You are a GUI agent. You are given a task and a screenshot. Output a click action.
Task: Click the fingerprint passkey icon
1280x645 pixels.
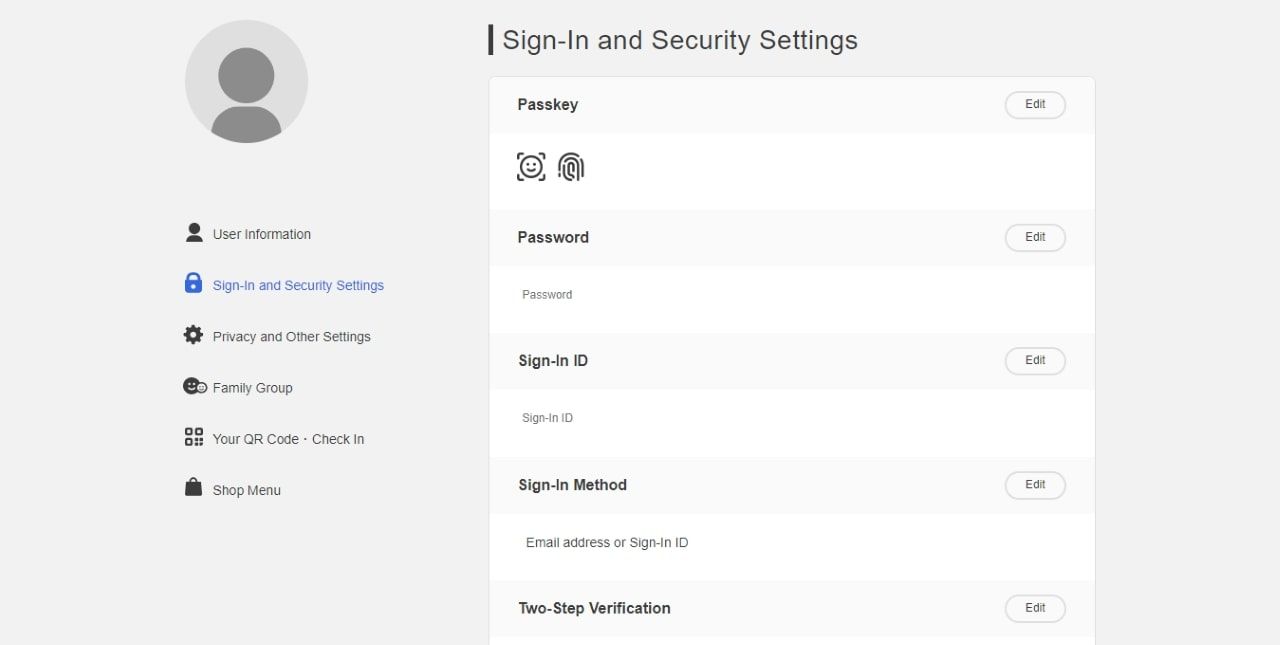[571, 167]
